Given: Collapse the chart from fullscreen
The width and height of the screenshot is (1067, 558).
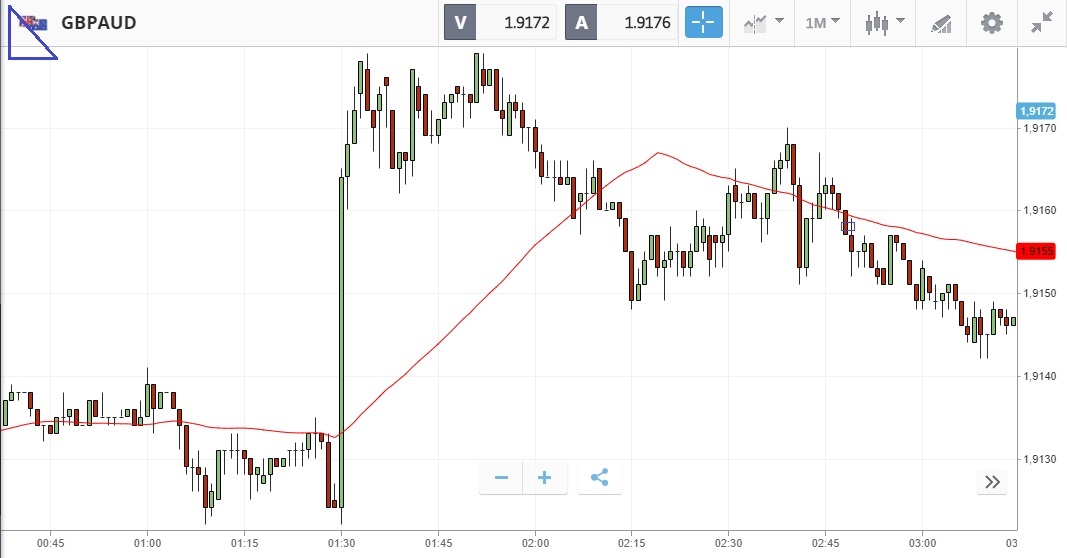Looking at the screenshot, I should 1041,22.
